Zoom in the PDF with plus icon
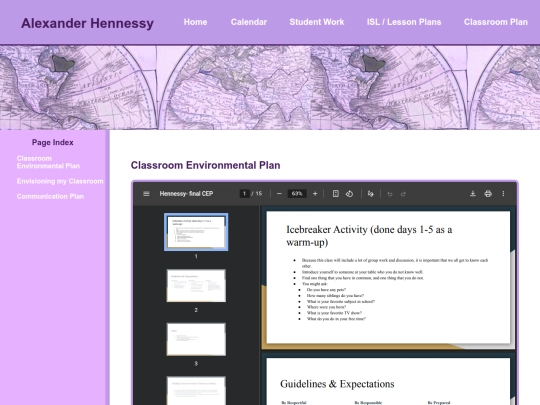Image resolution: width=540 pixels, height=405 pixels. pyautogui.click(x=315, y=194)
